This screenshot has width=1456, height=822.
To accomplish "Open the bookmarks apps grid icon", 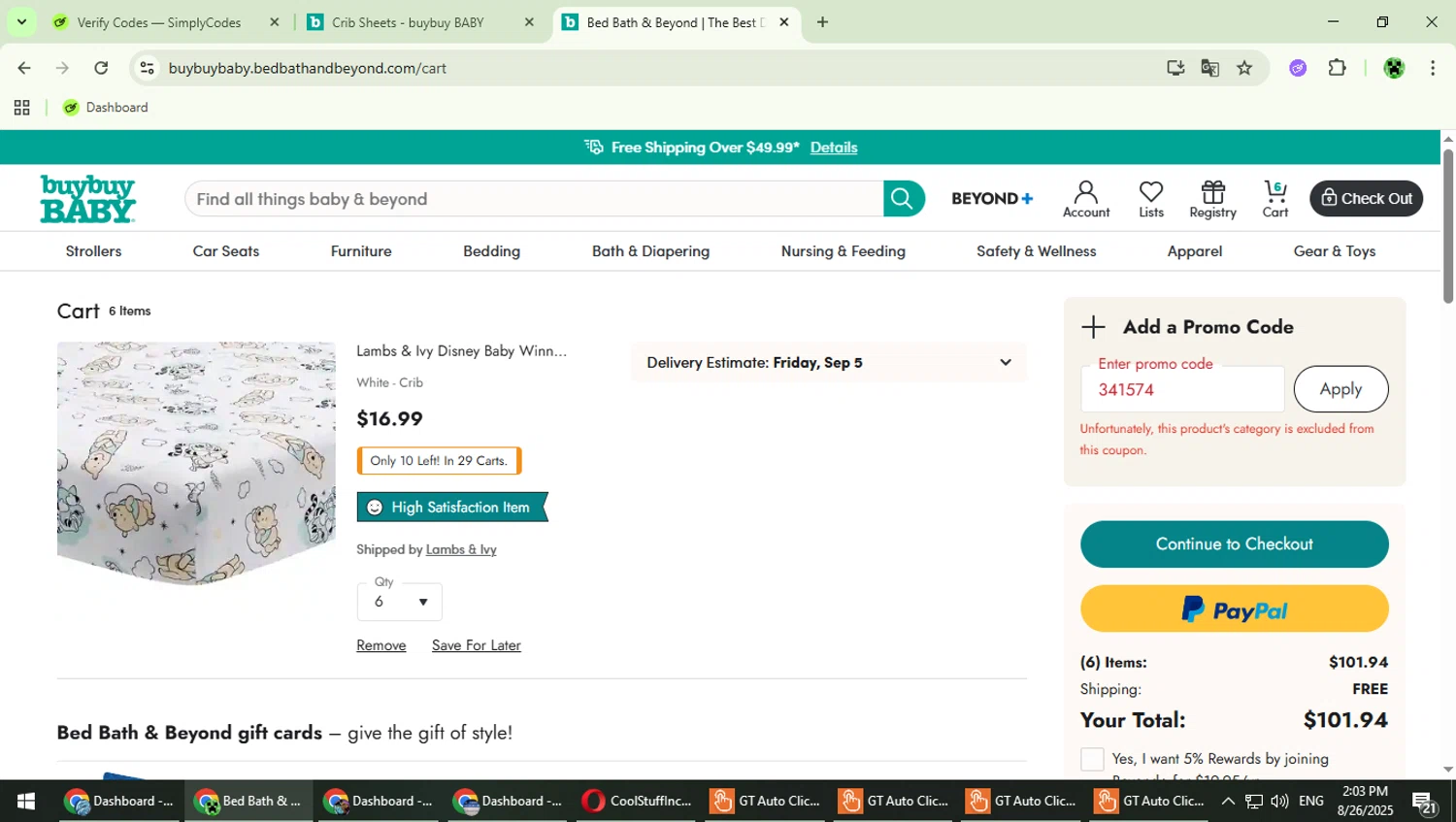I will 21,108.
